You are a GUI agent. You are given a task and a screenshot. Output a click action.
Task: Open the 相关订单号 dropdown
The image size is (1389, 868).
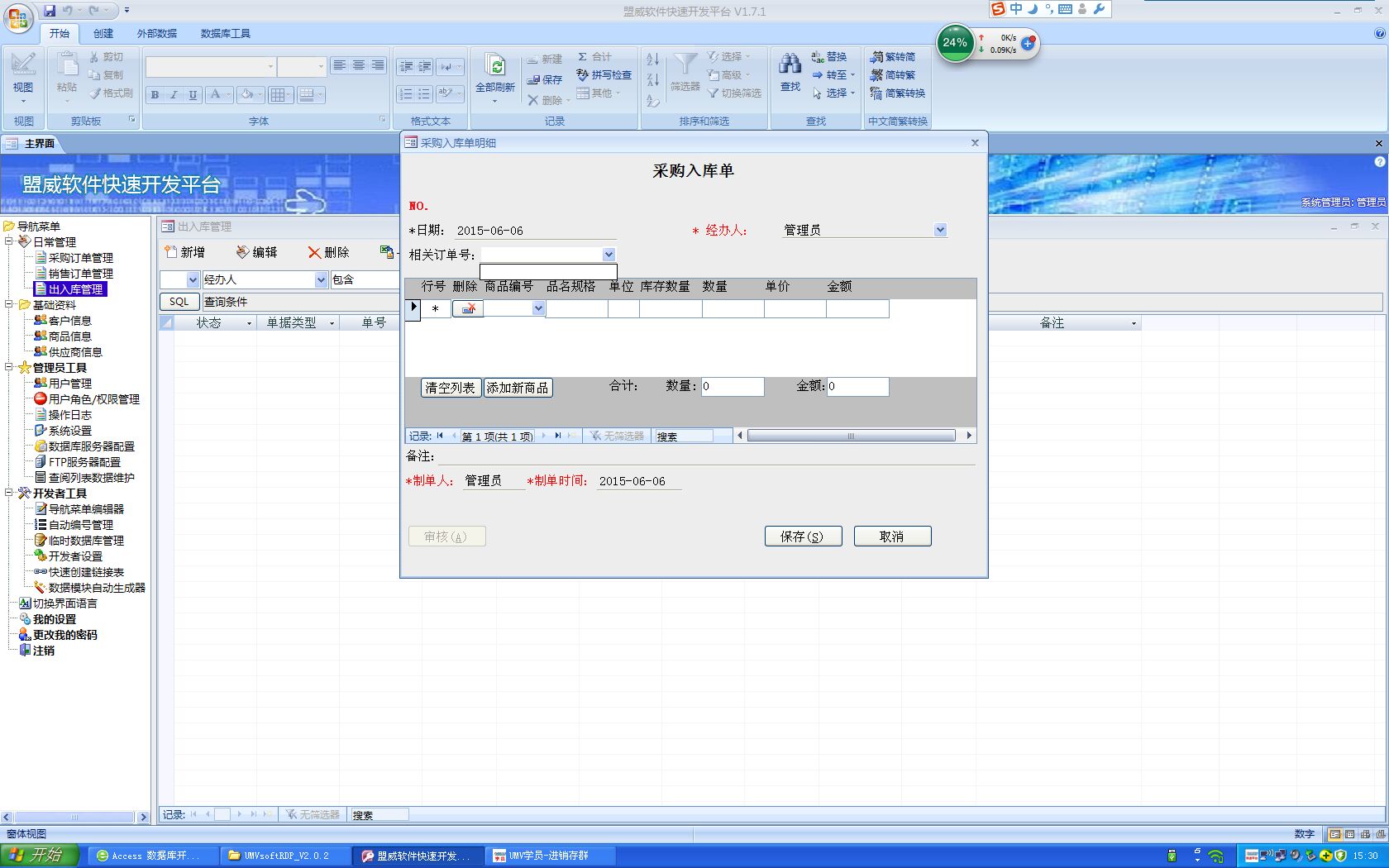[609, 255]
